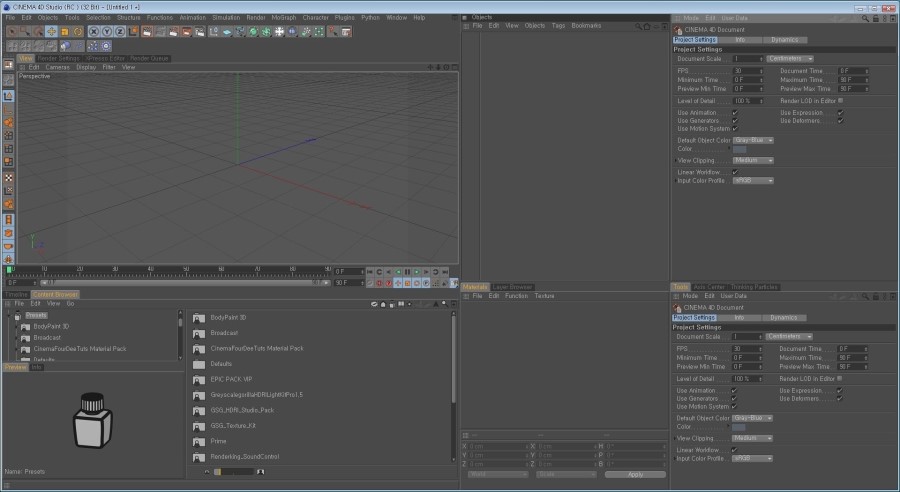
Task: Open Input Color Profile sRGB dropdown upper panel
Action: click(753, 180)
